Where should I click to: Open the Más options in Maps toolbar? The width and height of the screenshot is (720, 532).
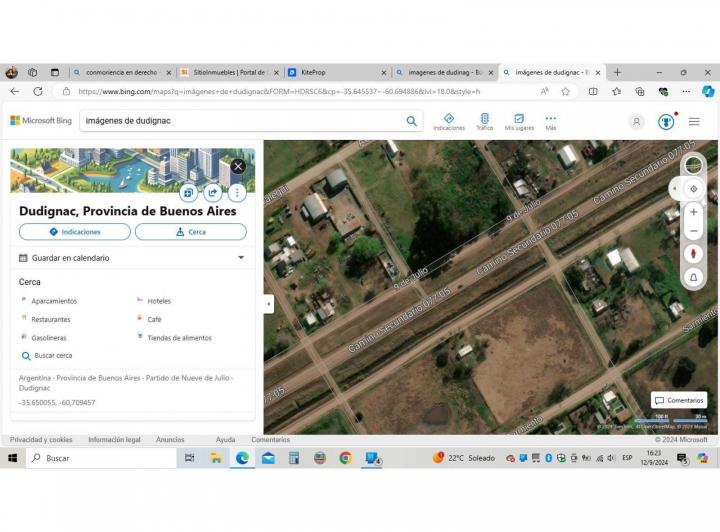coord(551,122)
